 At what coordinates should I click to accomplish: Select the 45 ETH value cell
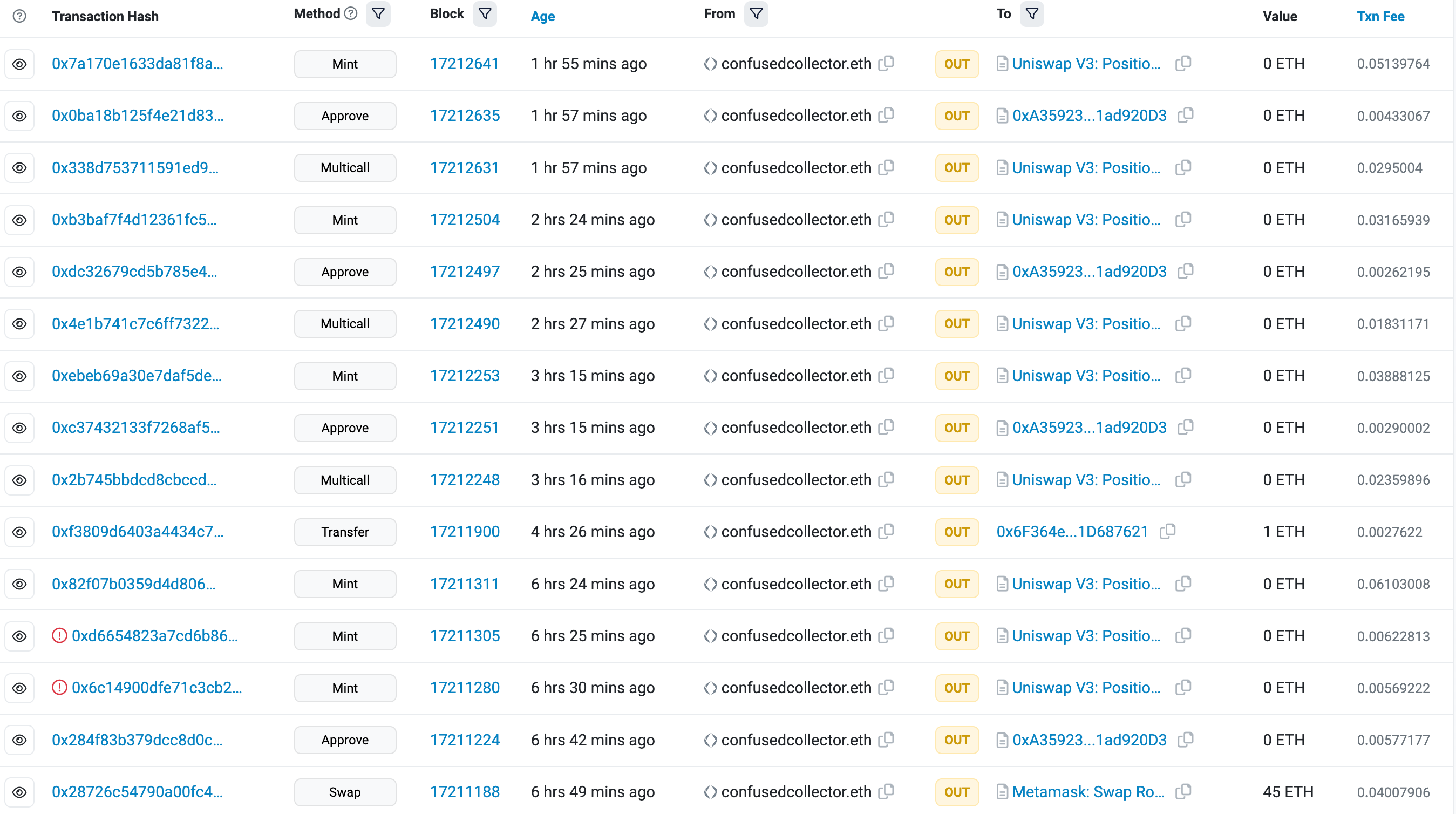click(x=1288, y=792)
